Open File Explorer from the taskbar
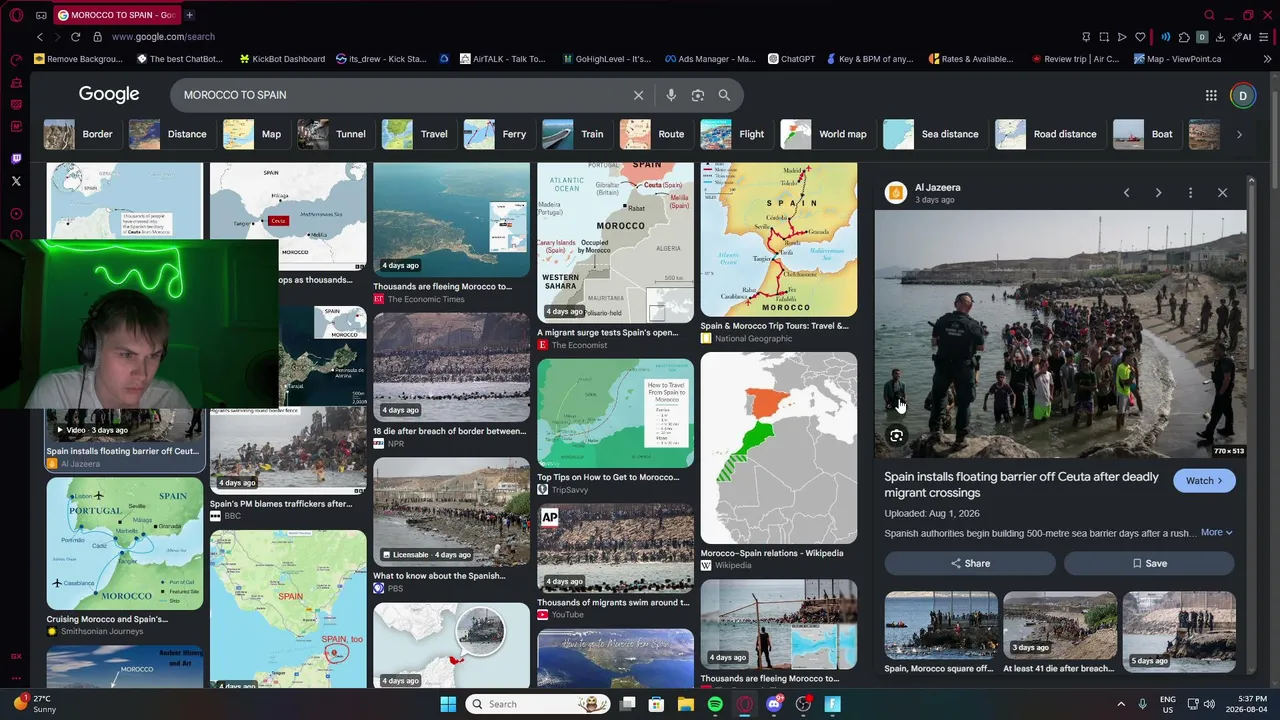This screenshot has width=1280, height=720. (685, 704)
